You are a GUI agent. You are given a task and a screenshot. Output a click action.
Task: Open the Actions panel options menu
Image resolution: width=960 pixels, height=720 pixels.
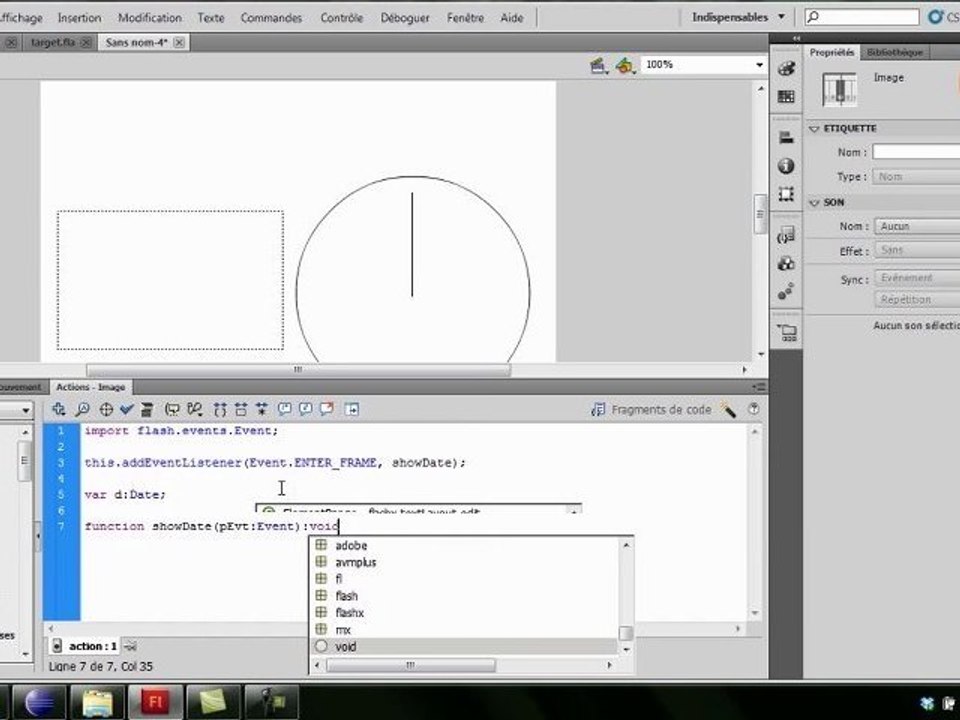(759, 387)
